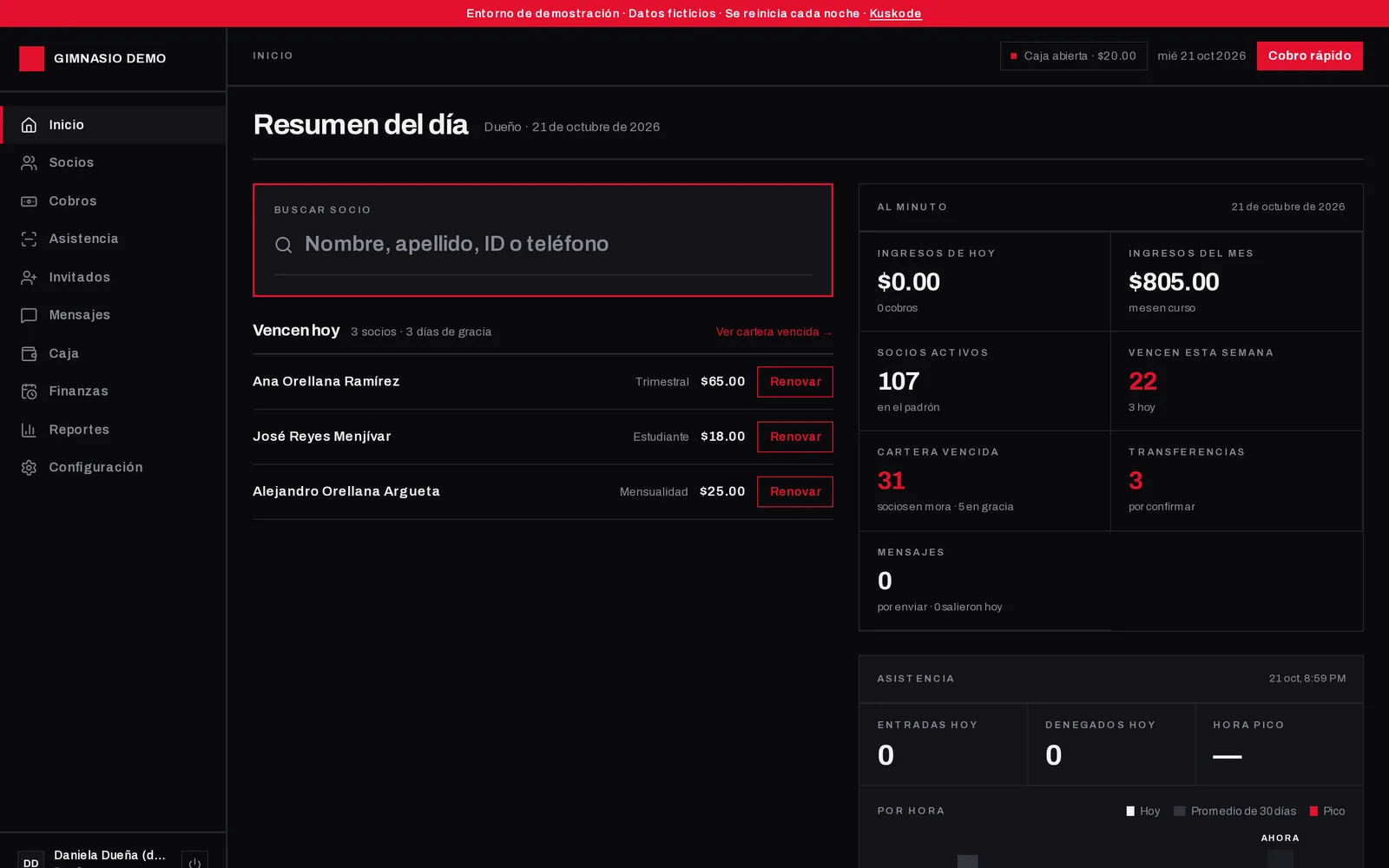Click the Caja wallet icon

click(x=29, y=353)
